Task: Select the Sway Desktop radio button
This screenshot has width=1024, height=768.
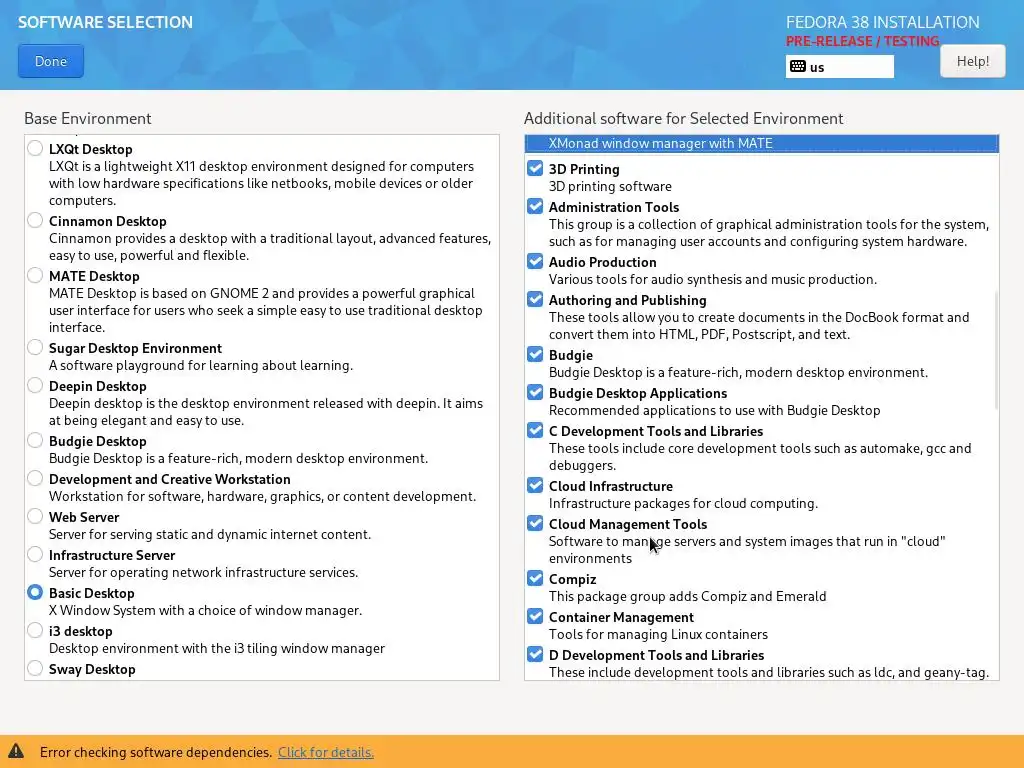Action: point(35,667)
